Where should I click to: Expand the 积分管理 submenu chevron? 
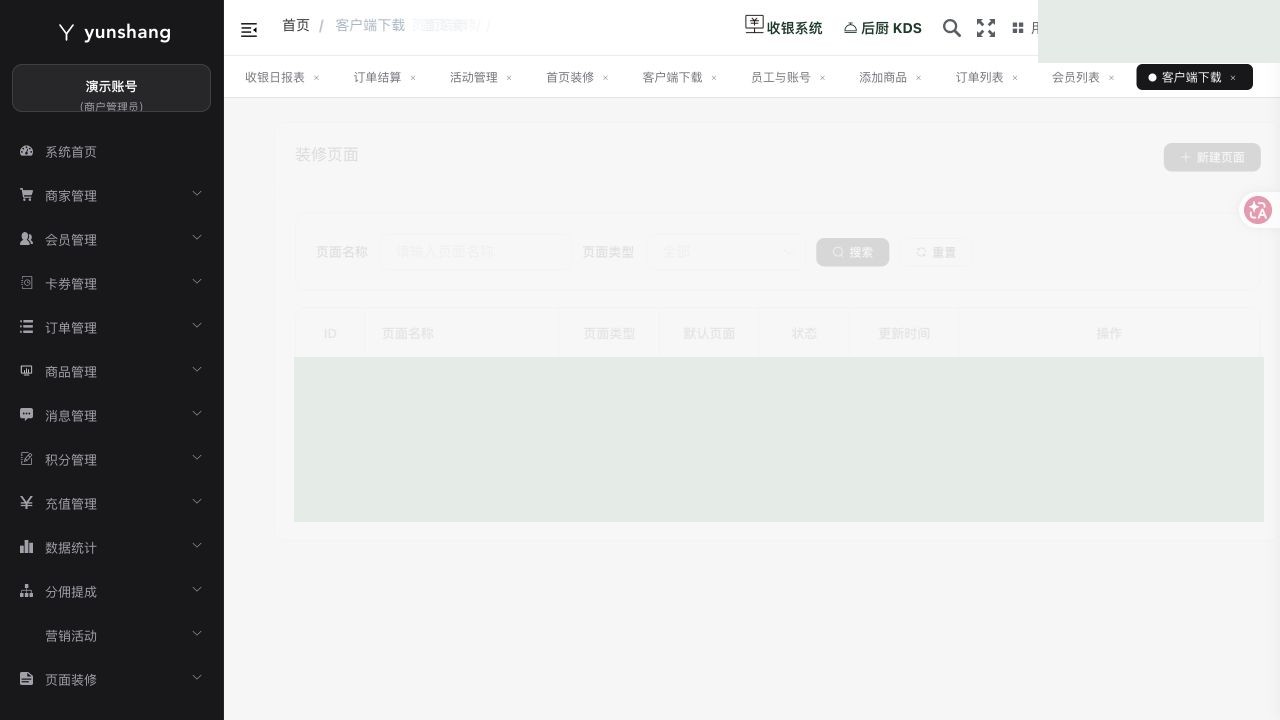197,458
